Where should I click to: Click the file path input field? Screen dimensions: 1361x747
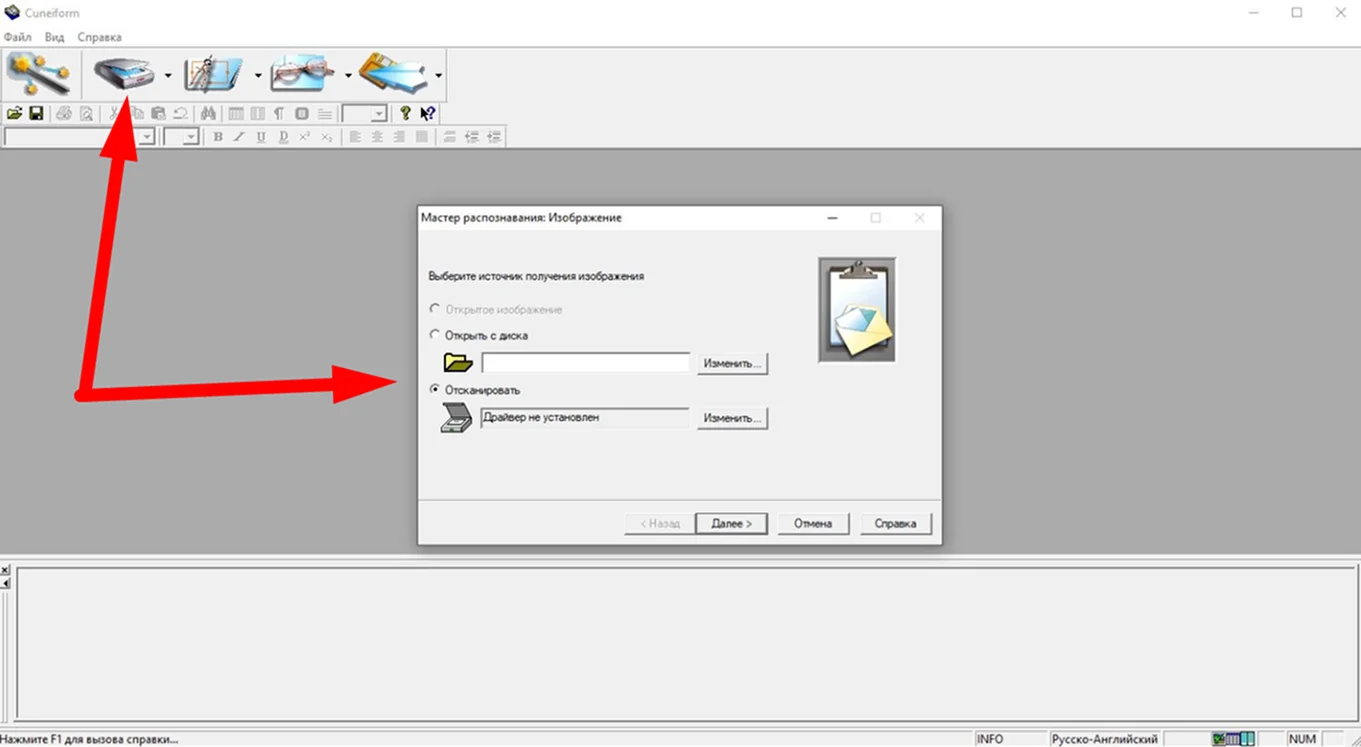(585, 363)
